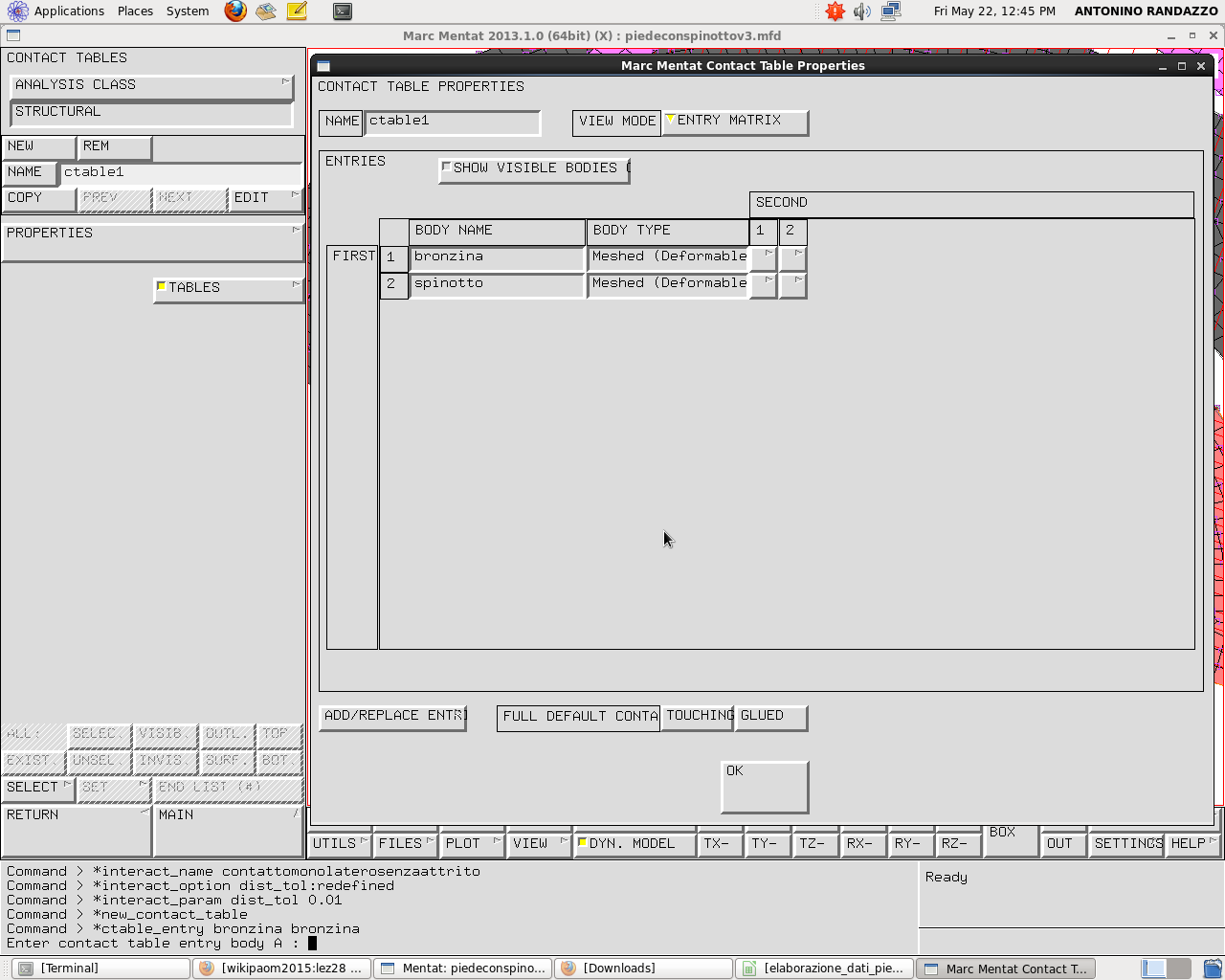
Task: Click the command input line
Action: click(459, 944)
